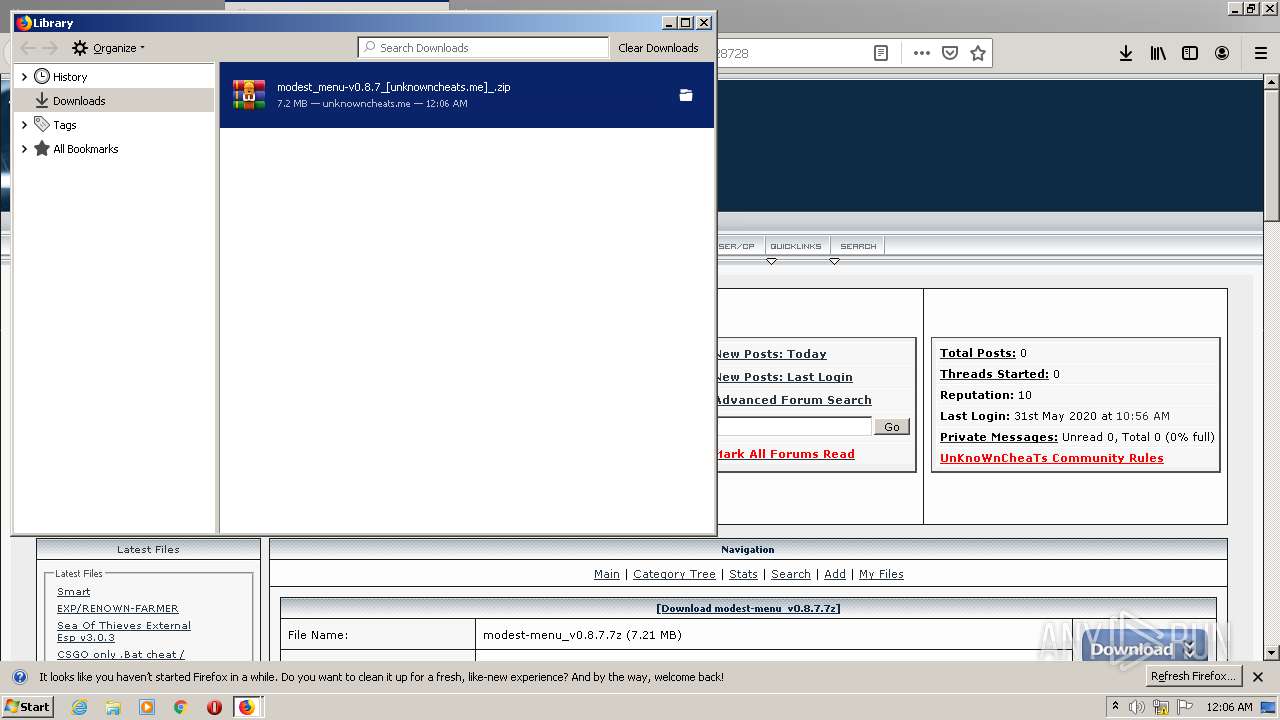Open Windows Explorer from taskbar
This screenshot has height=720, width=1280.
[113, 707]
